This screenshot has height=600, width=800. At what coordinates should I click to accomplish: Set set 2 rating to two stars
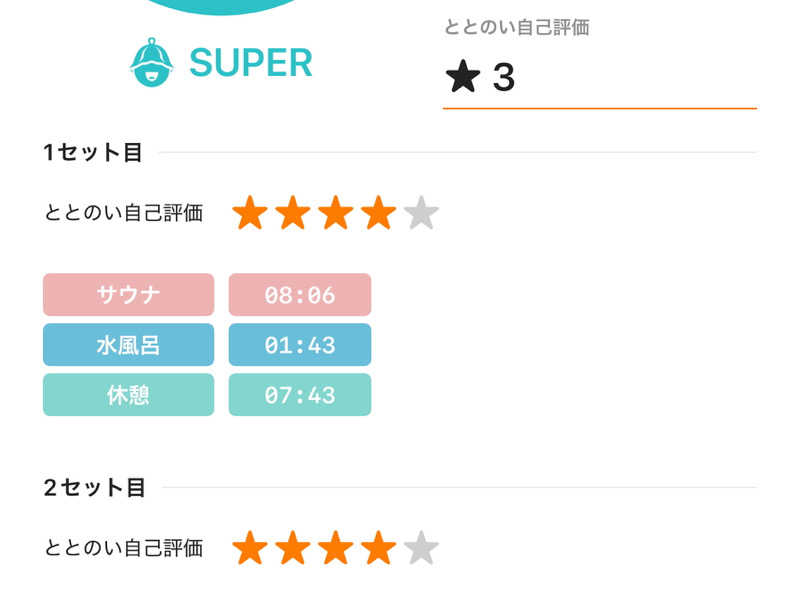point(293,548)
